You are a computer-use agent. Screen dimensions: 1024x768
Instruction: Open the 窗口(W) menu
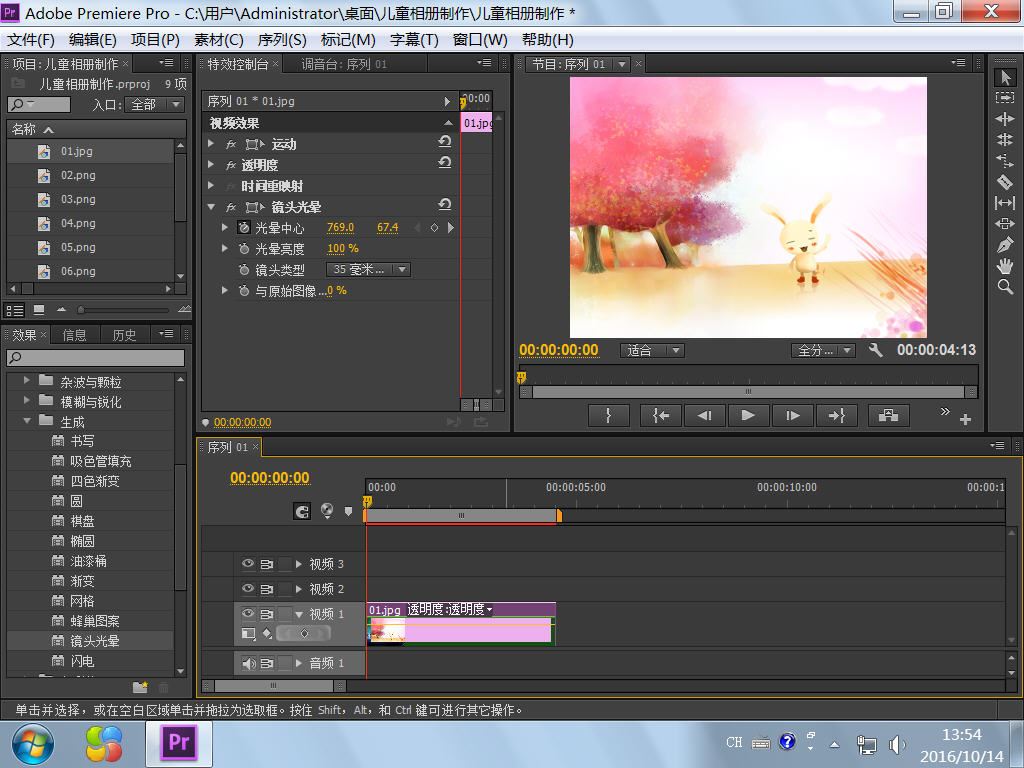(480, 40)
